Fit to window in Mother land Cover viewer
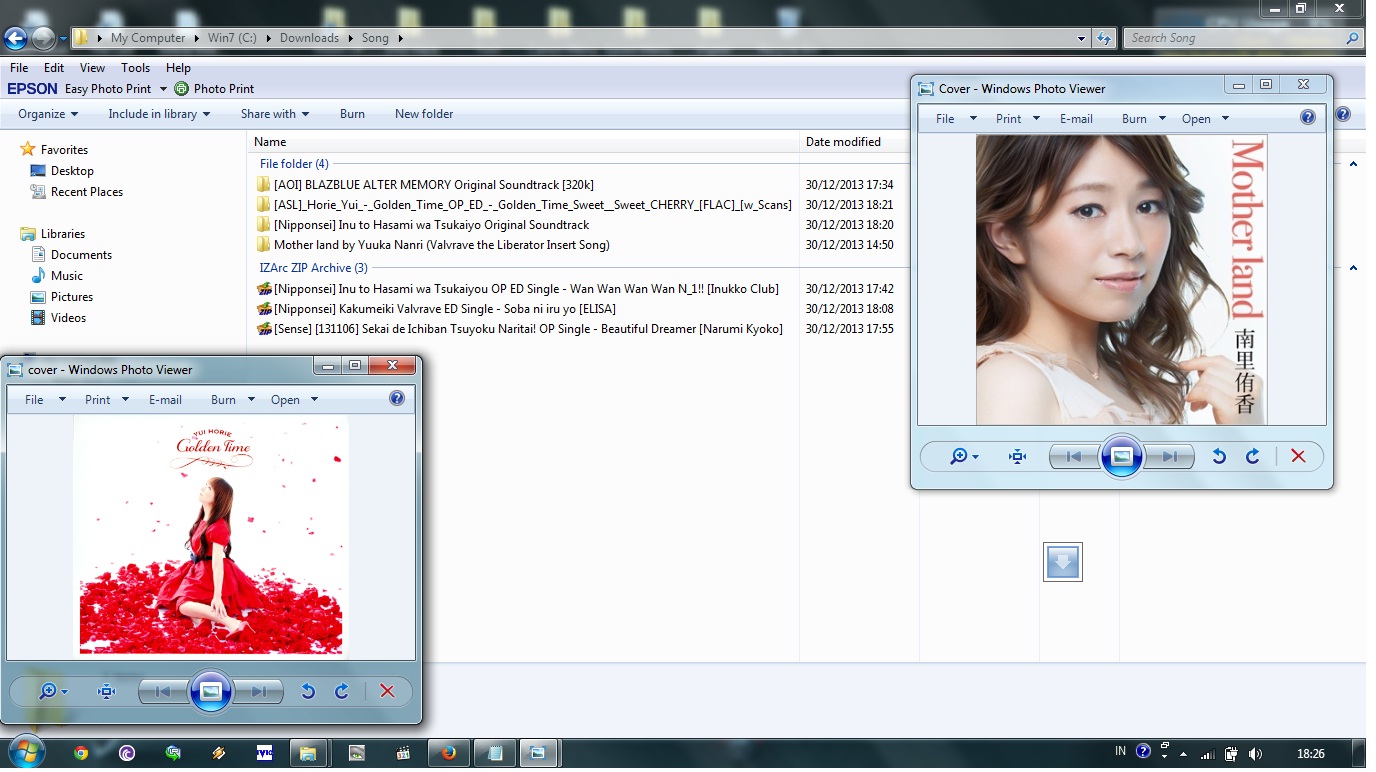Viewport: 1376px width, 772px height. point(1017,457)
